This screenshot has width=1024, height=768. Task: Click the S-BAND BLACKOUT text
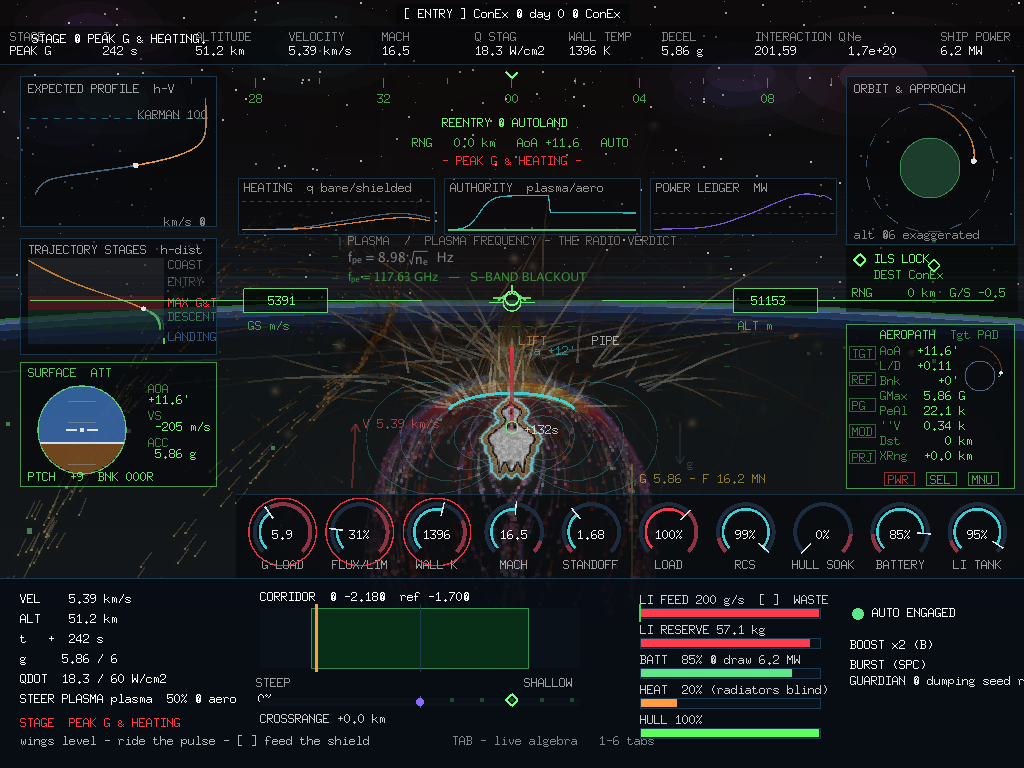point(528,277)
